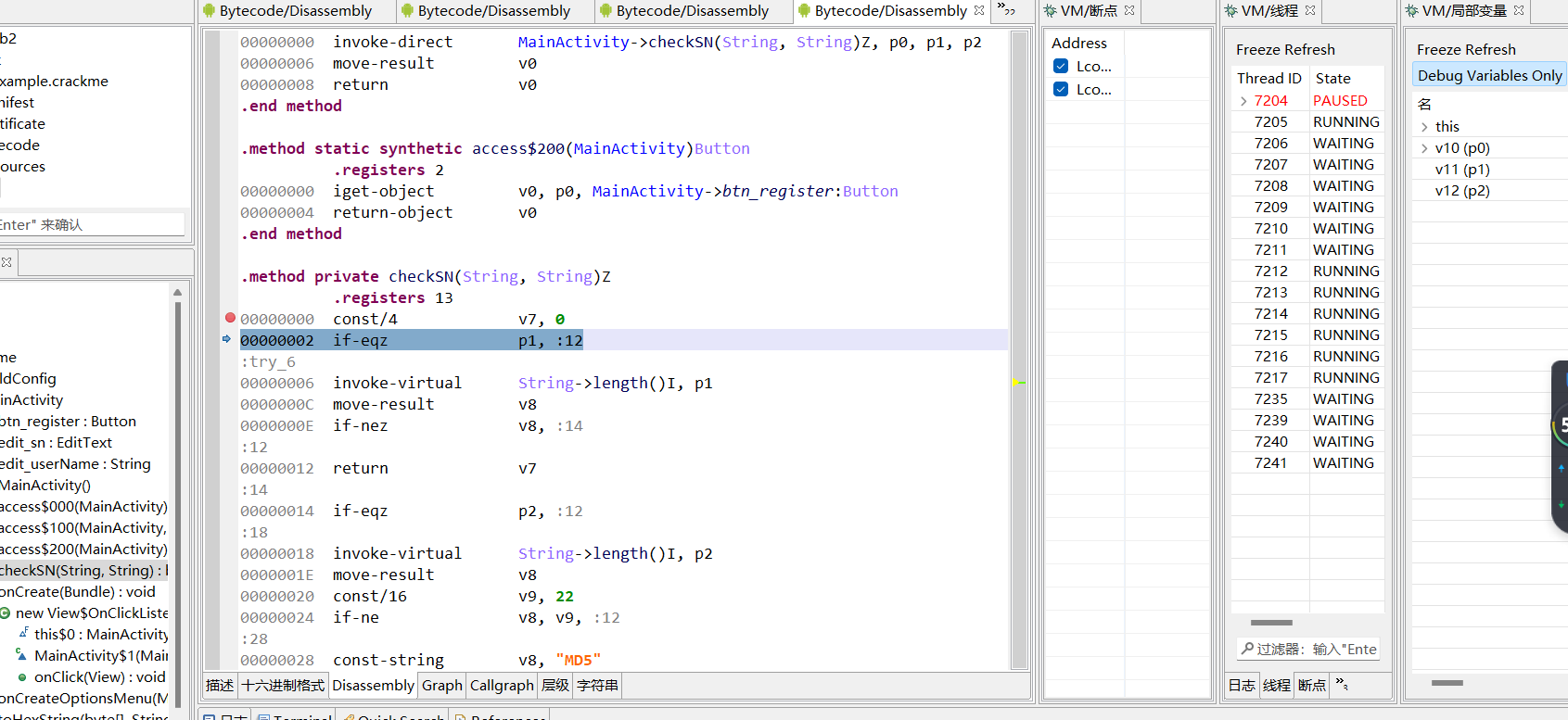Uncheck the first Lco... breakpoint checkbox
Image resolution: width=1568 pixels, height=720 pixels.
(1061, 66)
